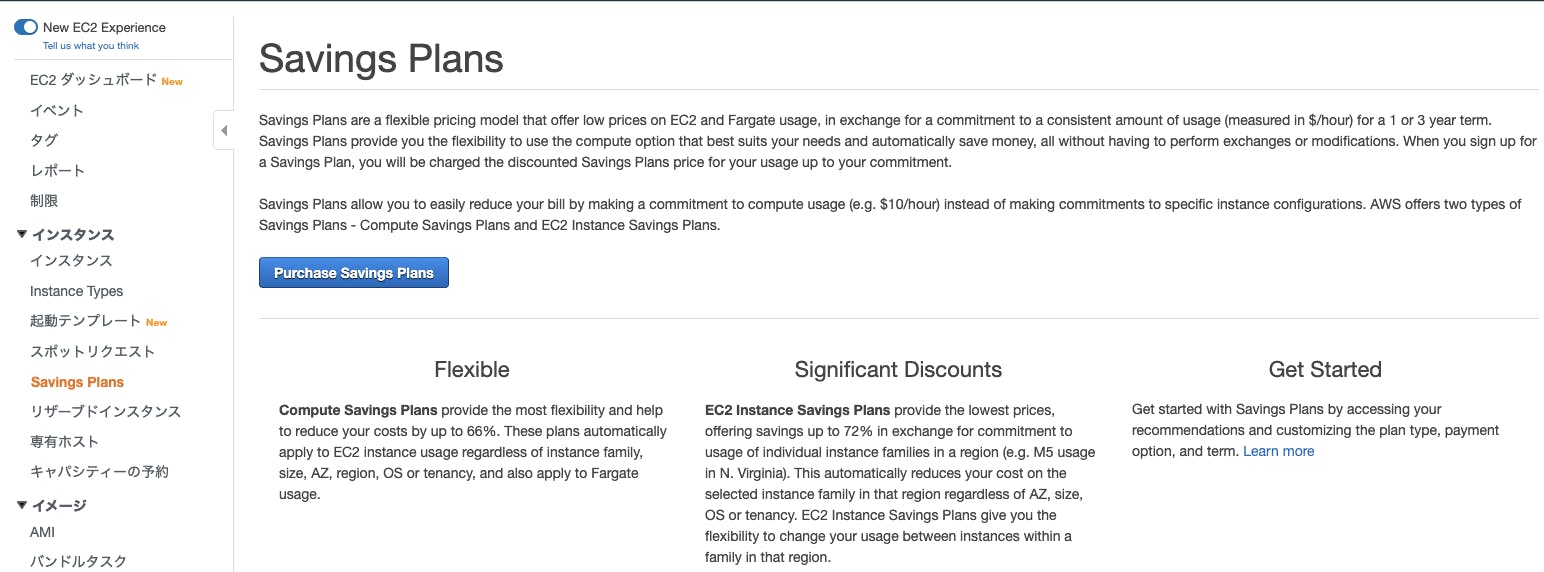Go to イベント in the sidebar
Image resolution: width=1544 pixels, height=572 pixels.
click(x=57, y=110)
